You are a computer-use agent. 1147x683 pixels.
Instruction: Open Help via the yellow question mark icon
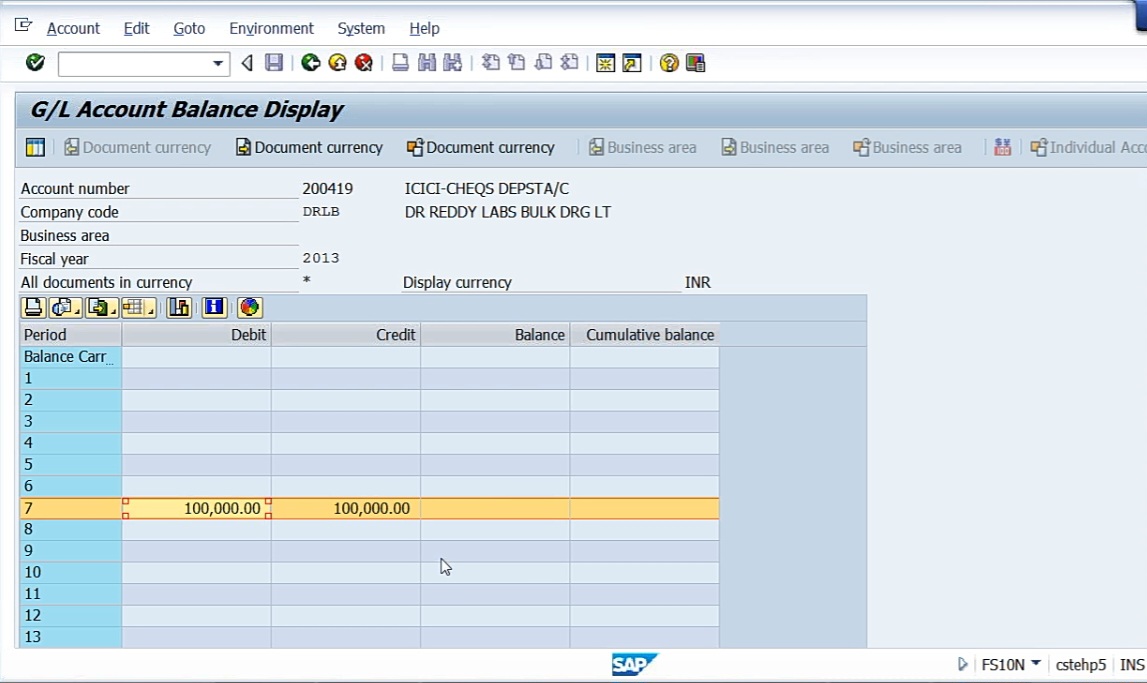click(x=669, y=63)
